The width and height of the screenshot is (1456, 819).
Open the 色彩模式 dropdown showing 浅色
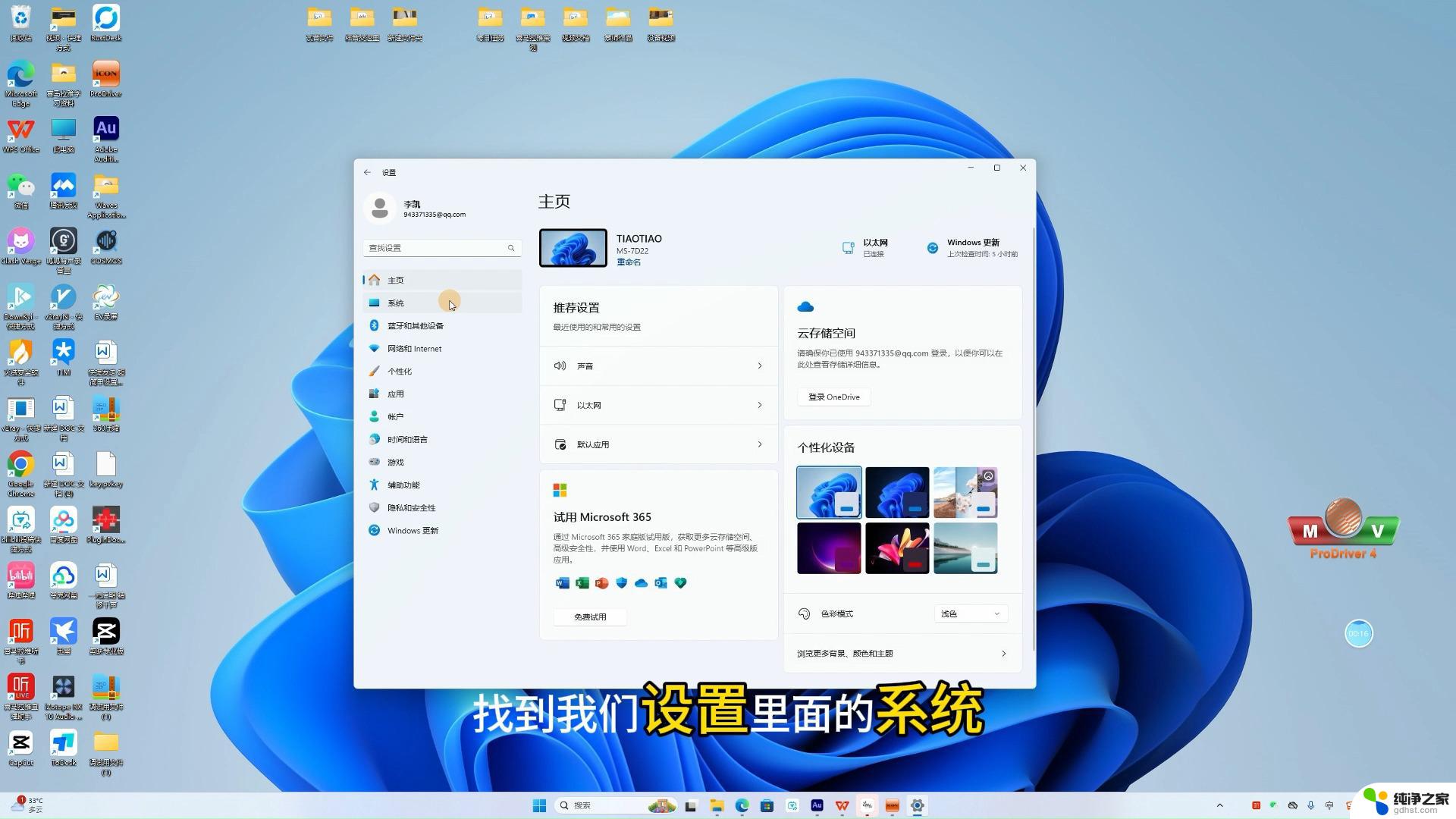(x=971, y=613)
